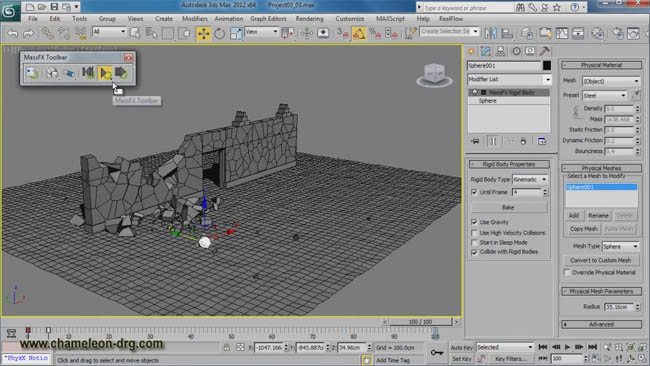Click MassFX constraint icon

[x=69, y=73]
